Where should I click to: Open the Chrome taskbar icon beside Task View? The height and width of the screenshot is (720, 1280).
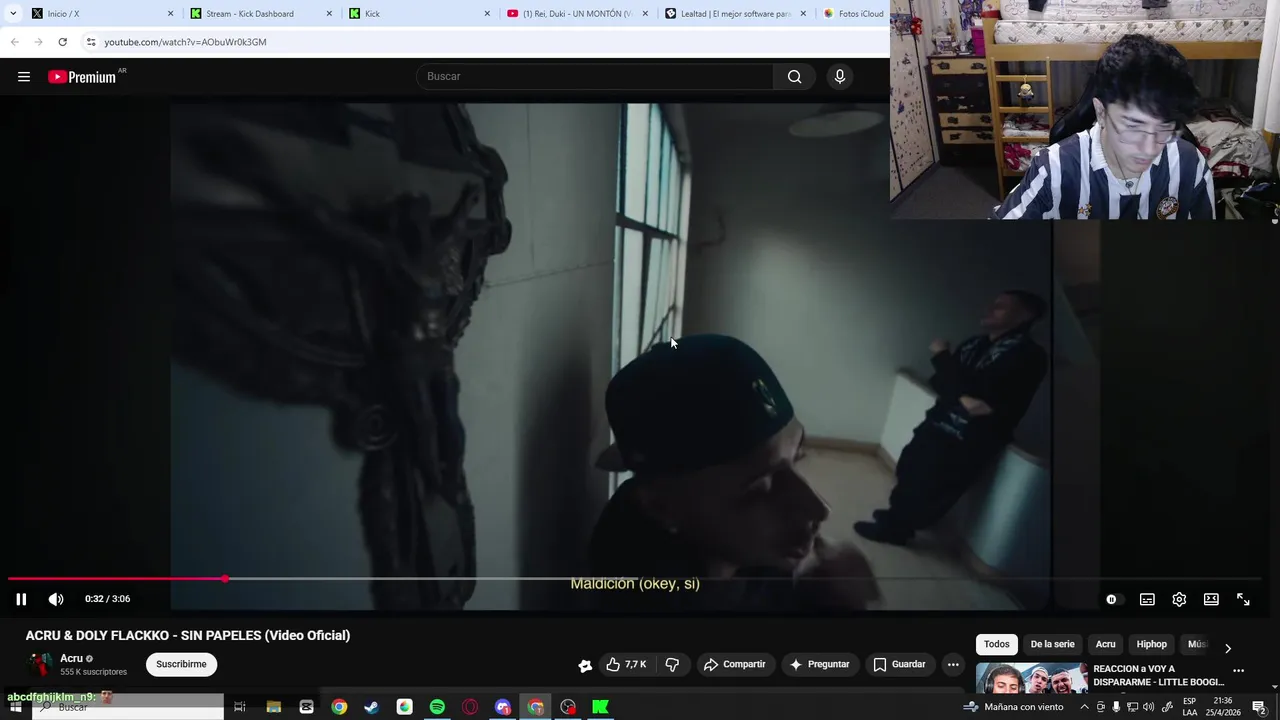point(339,707)
